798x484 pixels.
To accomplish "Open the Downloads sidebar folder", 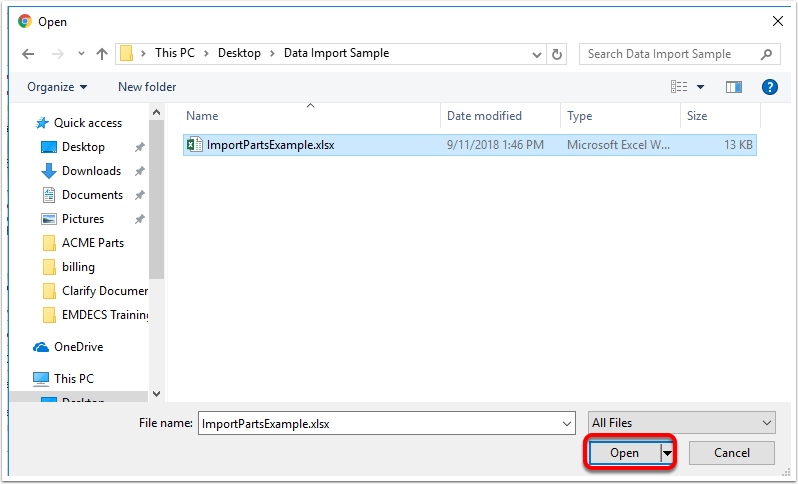I will pos(91,171).
